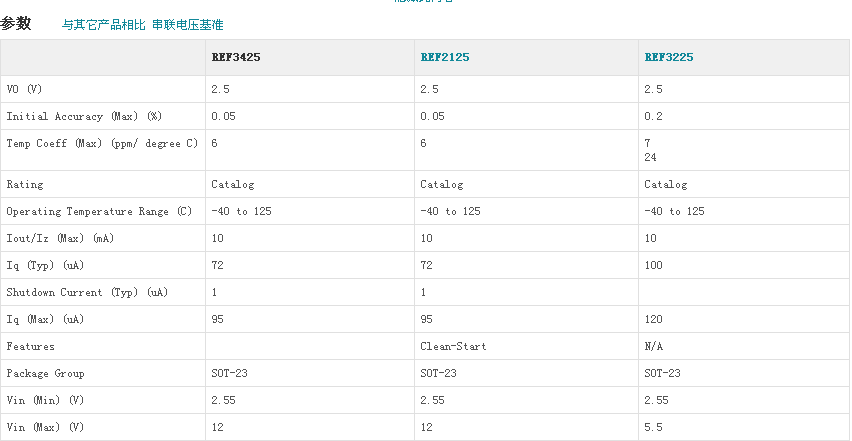The height and width of the screenshot is (441, 852).
Task: Click the Shutdown Current (Typ) (uA) label
Action: (x=87, y=292)
